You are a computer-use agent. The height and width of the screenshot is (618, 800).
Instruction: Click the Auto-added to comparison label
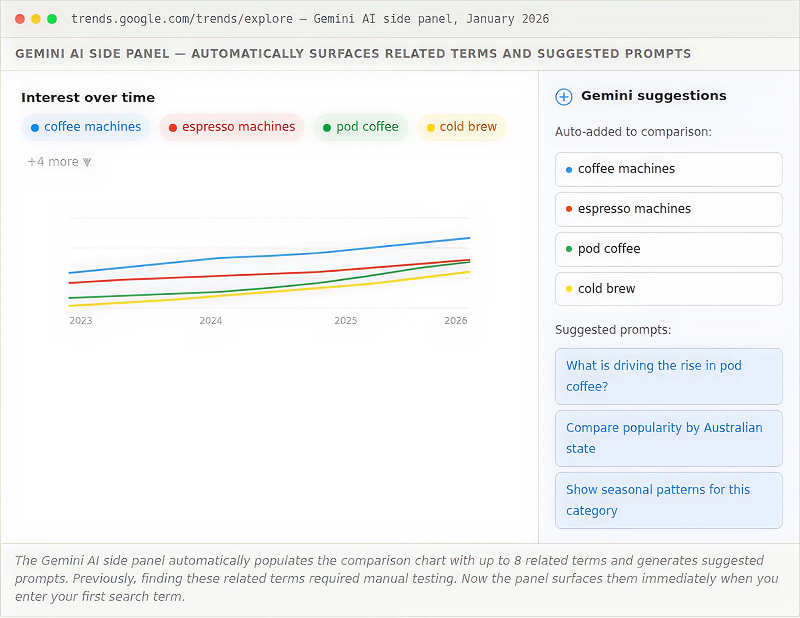pyautogui.click(x=633, y=132)
